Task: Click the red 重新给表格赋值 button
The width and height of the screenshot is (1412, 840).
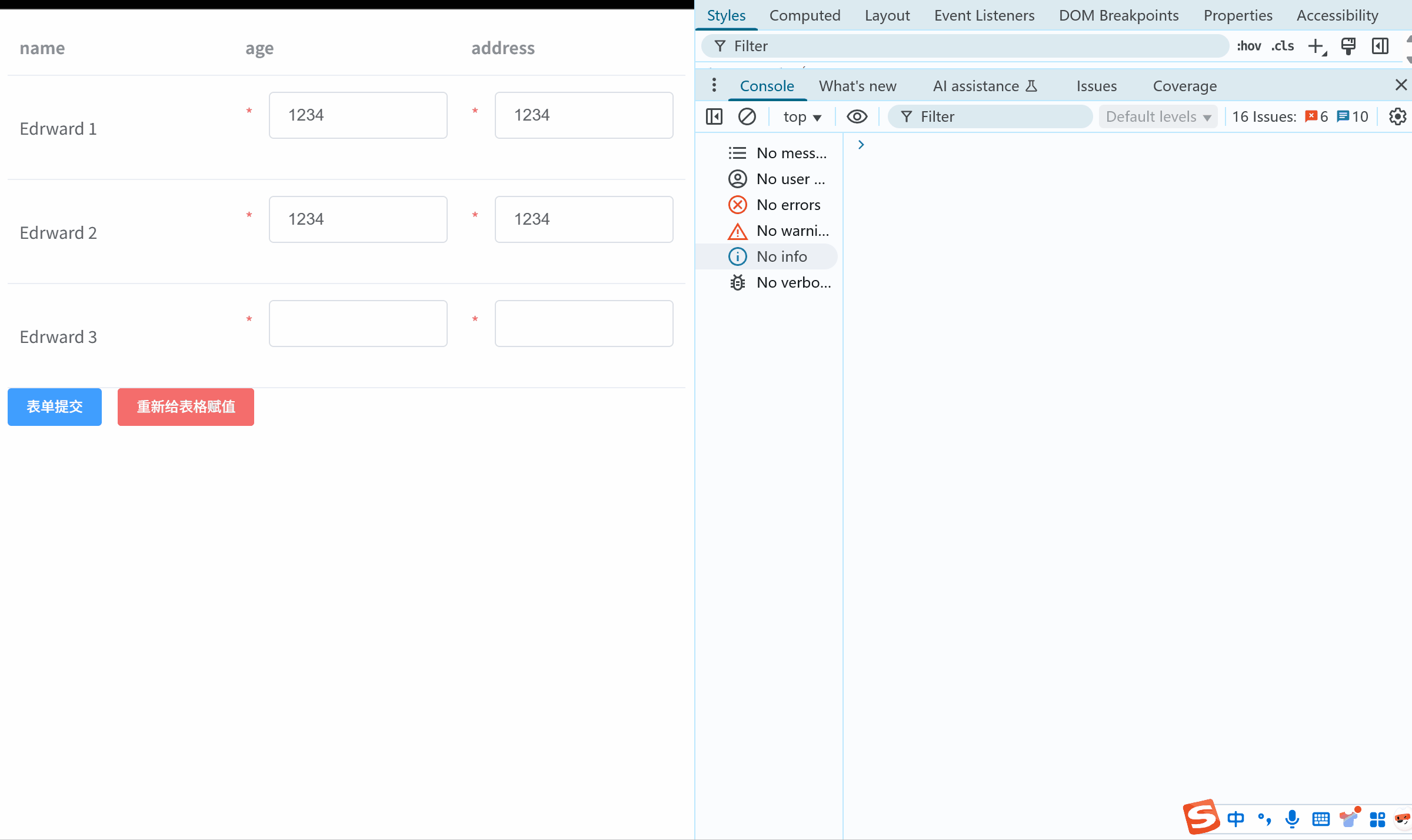Action: (x=185, y=406)
